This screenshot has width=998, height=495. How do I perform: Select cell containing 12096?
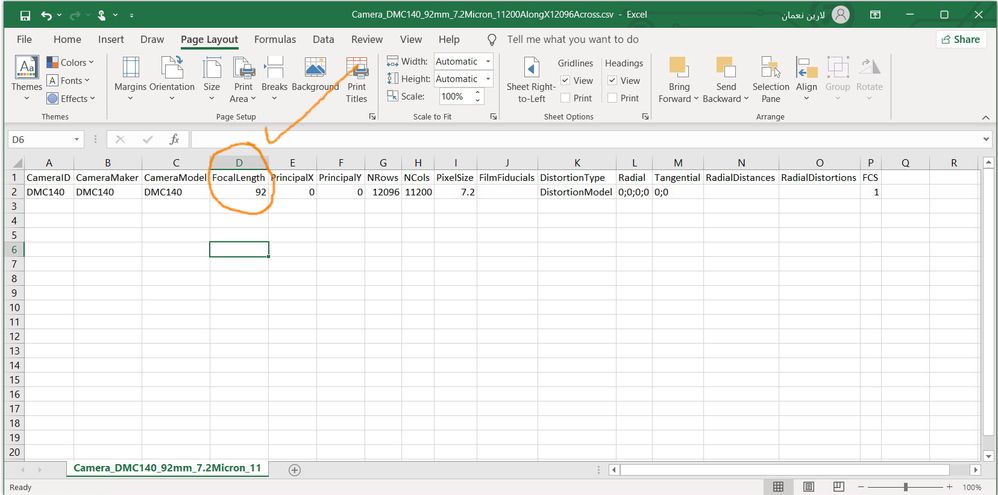tap(383, 192)
